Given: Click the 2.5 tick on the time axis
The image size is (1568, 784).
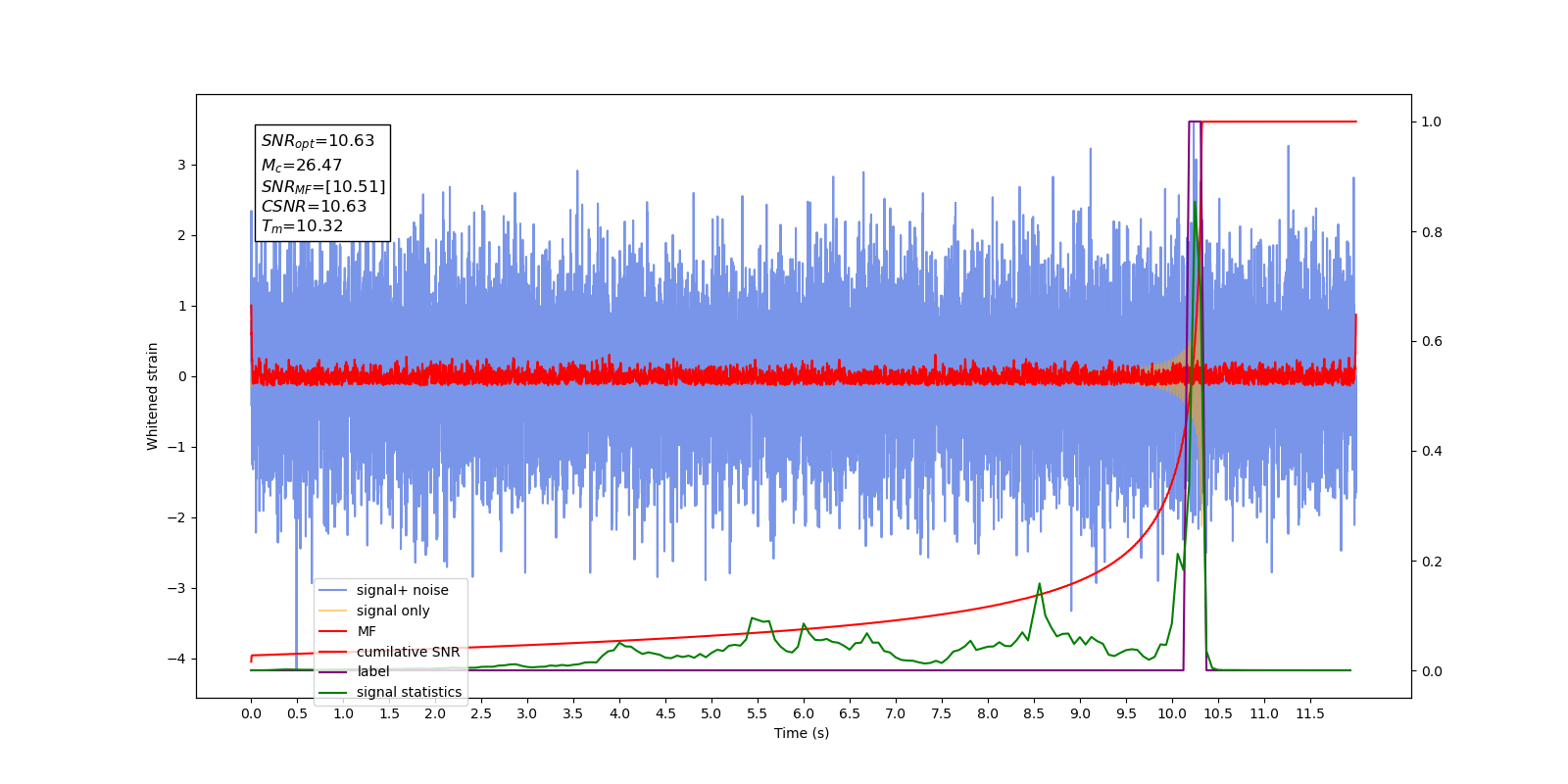Looking at the screenshot, I should click(481, 713).
